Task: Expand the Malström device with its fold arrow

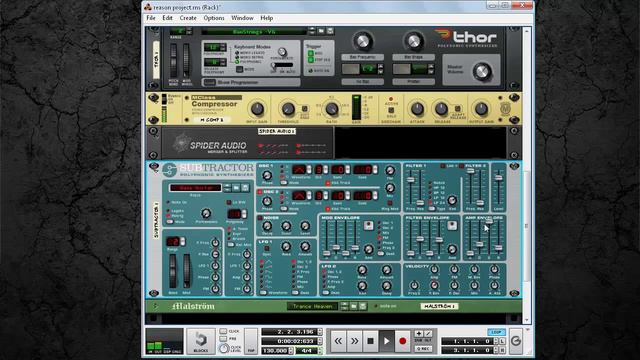Action: click(155, 306)
